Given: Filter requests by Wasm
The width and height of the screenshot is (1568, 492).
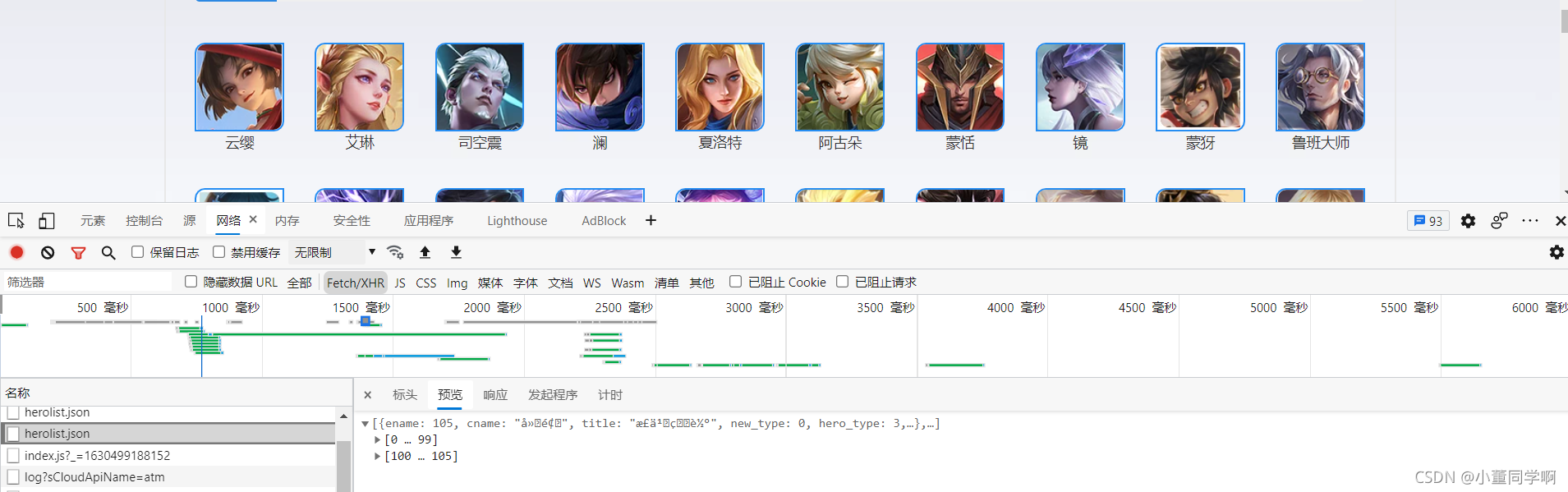Looking at the screenshot, I should click(x=628, y=283).
